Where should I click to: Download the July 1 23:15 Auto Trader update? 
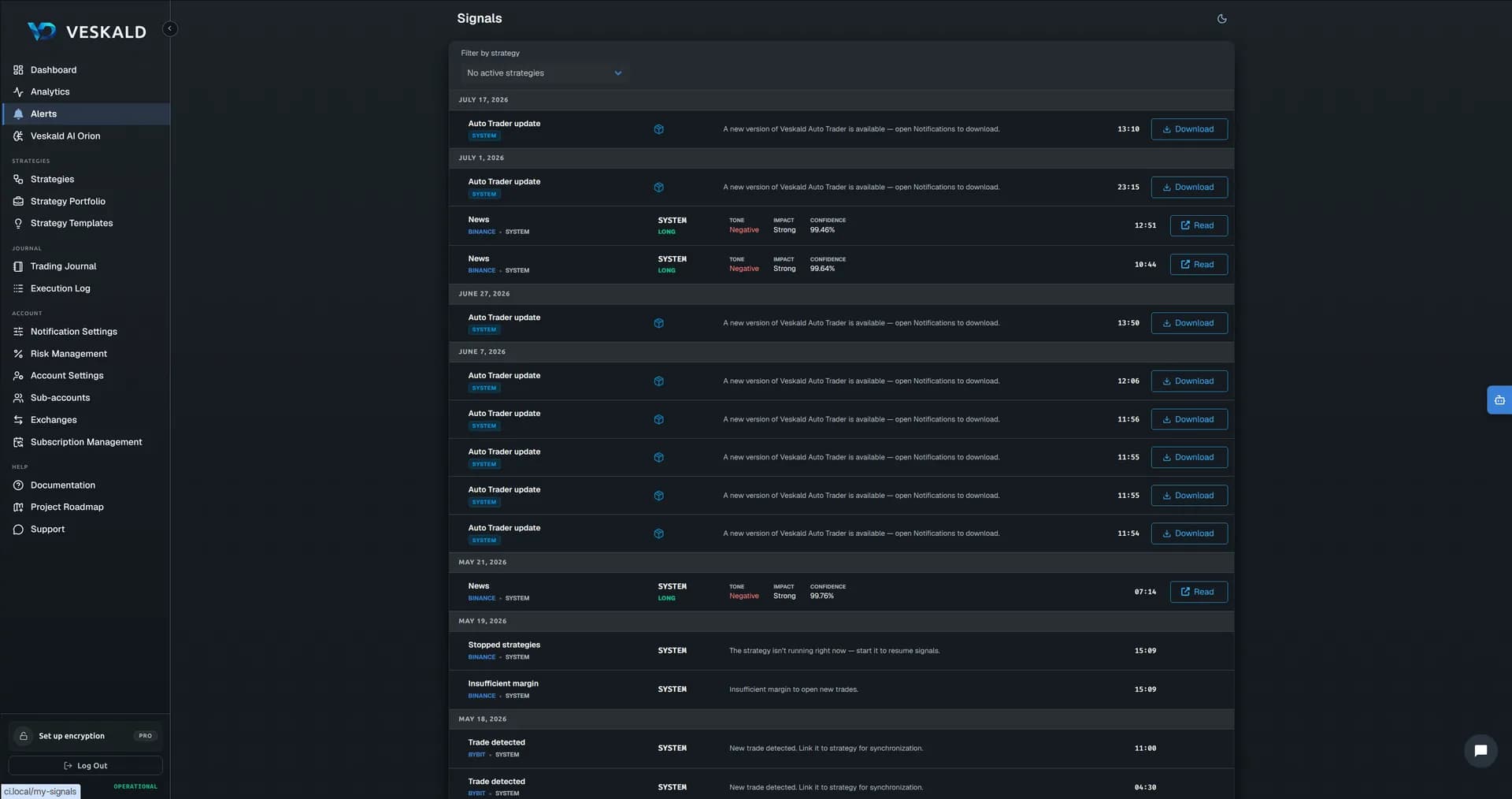point(1188,188)
